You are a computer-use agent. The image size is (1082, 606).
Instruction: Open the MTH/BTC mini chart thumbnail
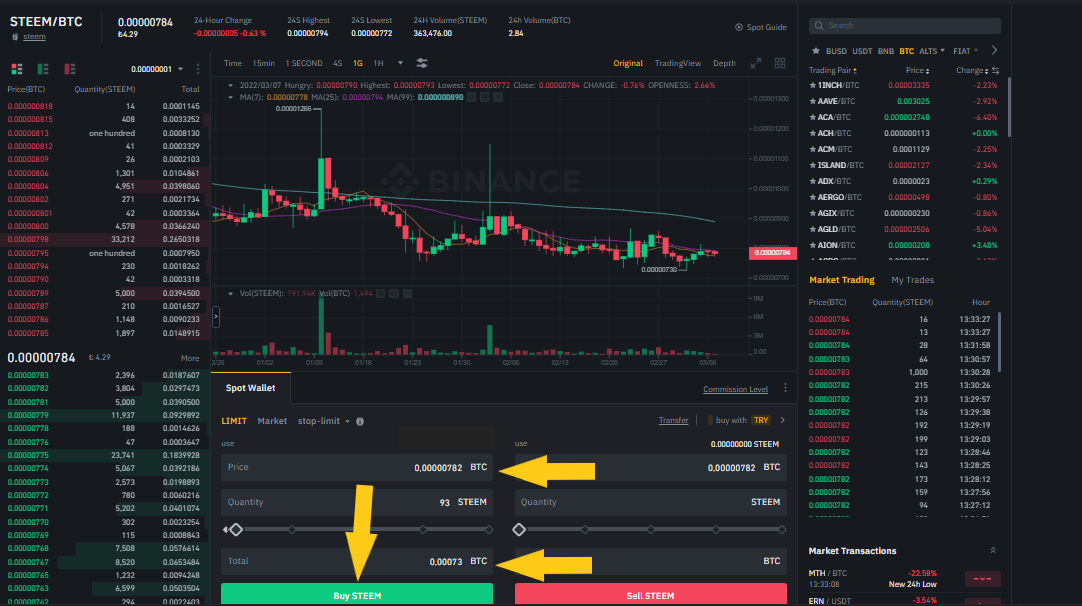point(982,578)
